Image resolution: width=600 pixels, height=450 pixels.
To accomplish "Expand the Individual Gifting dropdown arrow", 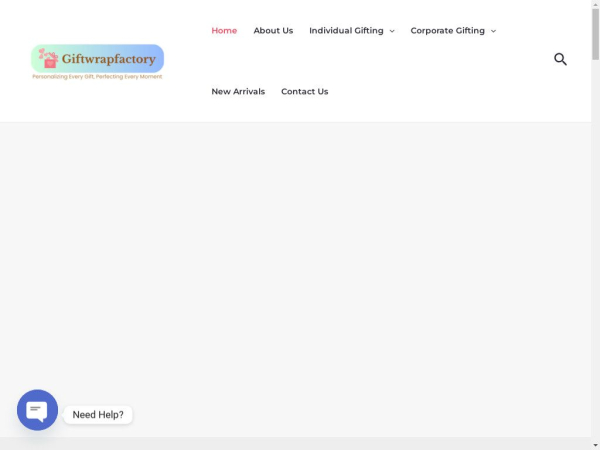I will [x=392, y=31].
